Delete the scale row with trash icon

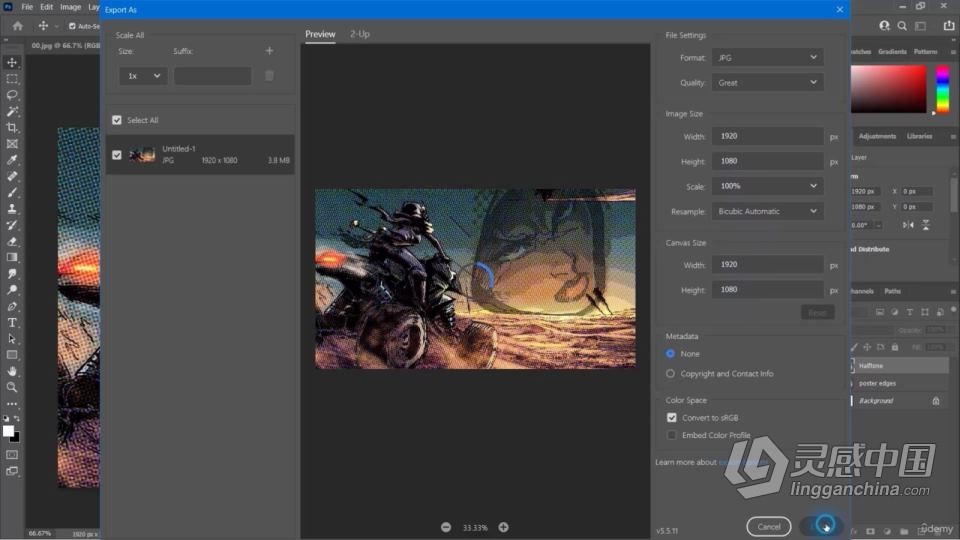[269, 75]
